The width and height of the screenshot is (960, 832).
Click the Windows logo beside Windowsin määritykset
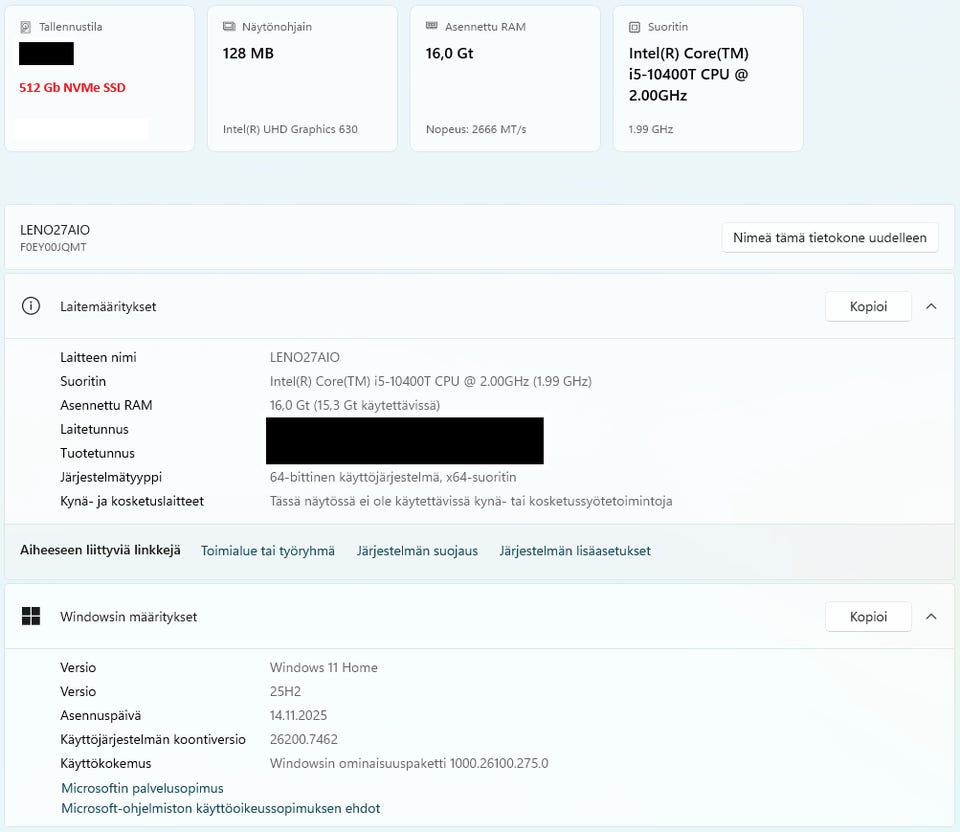point(31,616)
